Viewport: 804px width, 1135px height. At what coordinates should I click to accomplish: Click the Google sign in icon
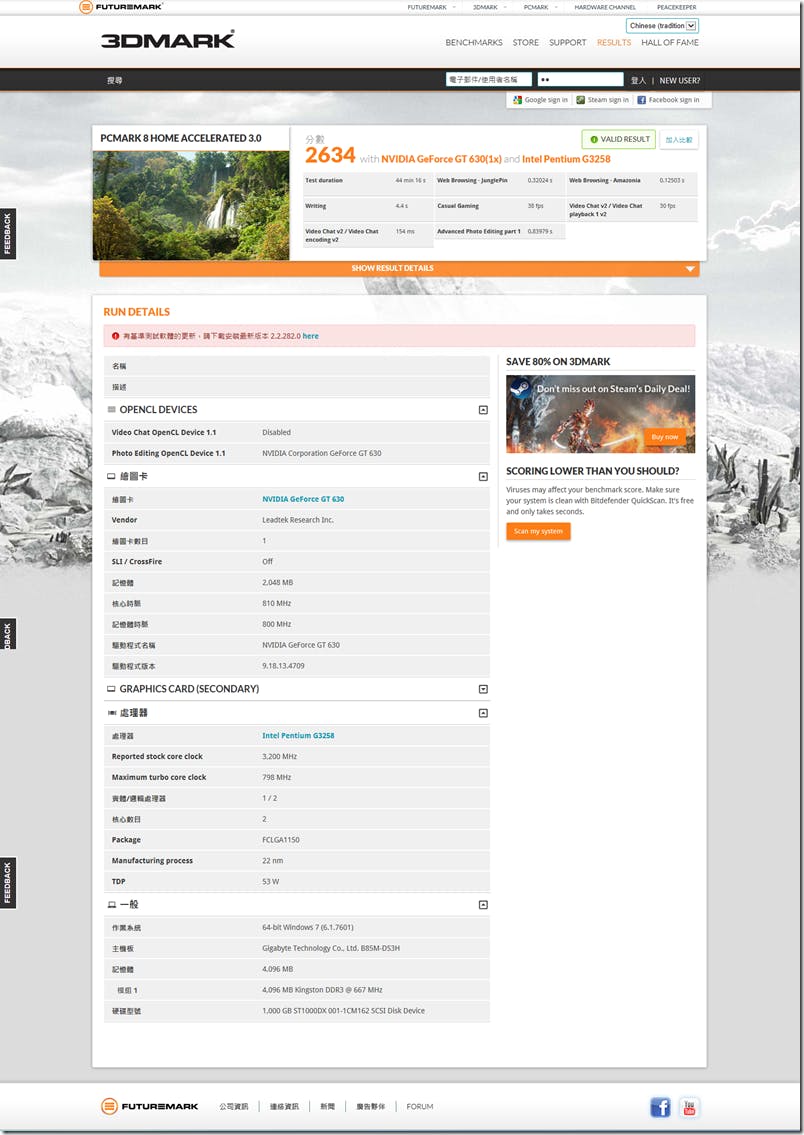(x=517, y=100)
